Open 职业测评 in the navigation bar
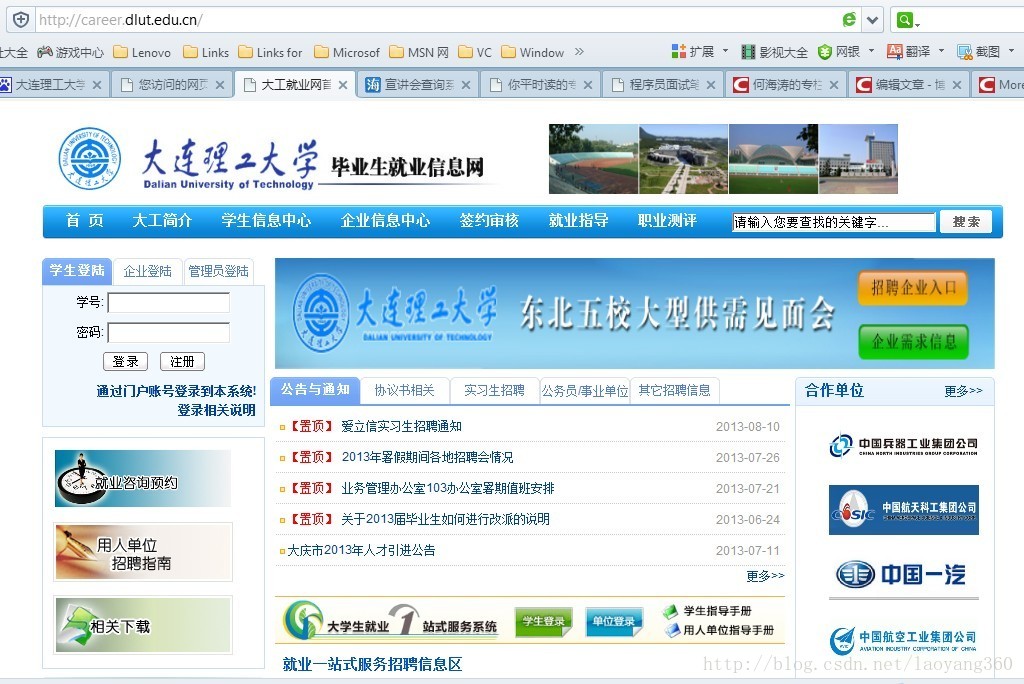Viewport: 1024px width, 684px height. pos(667,221)
